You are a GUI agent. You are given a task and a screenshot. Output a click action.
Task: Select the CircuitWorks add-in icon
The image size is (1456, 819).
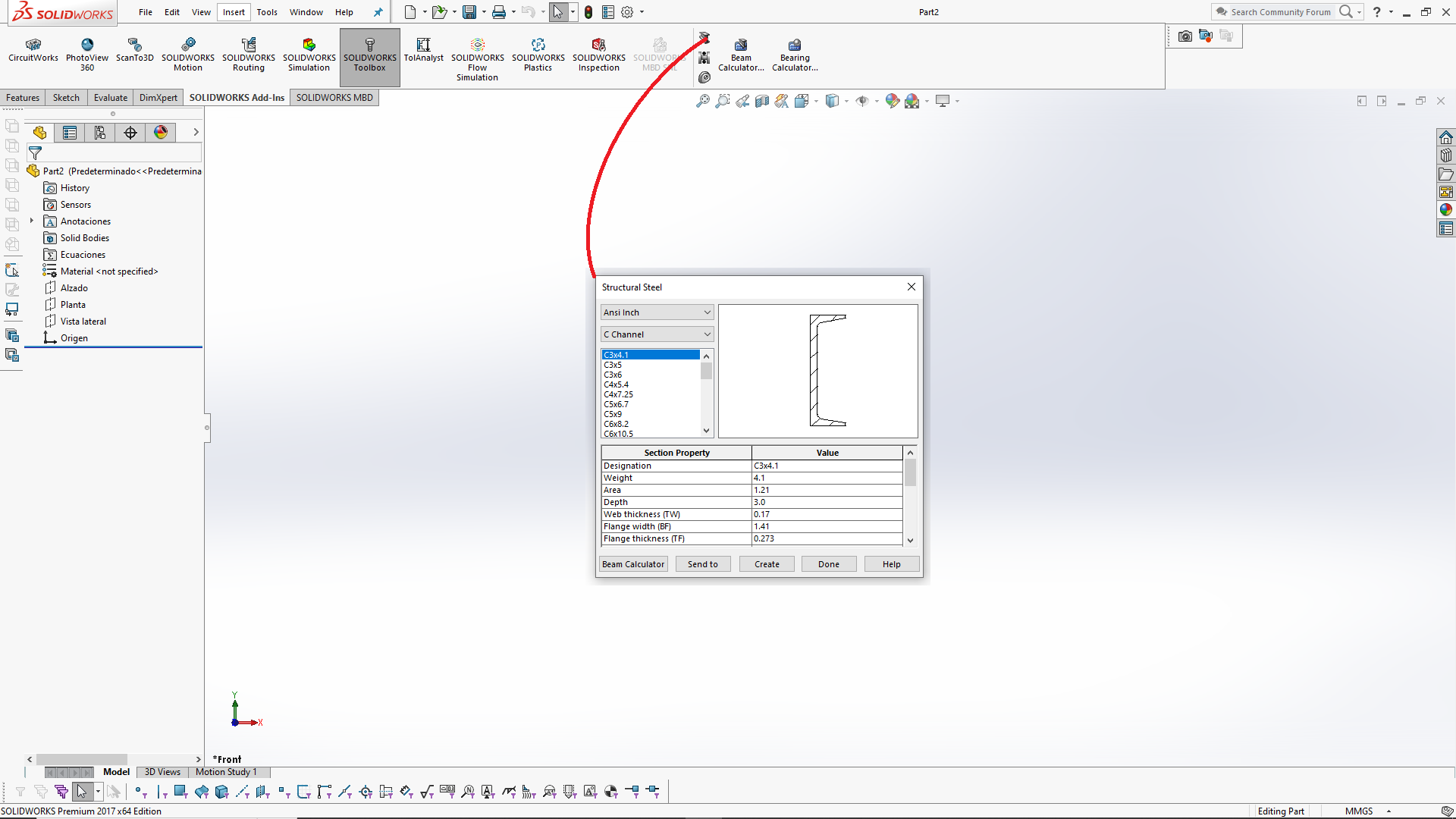[x=32, y=51]
